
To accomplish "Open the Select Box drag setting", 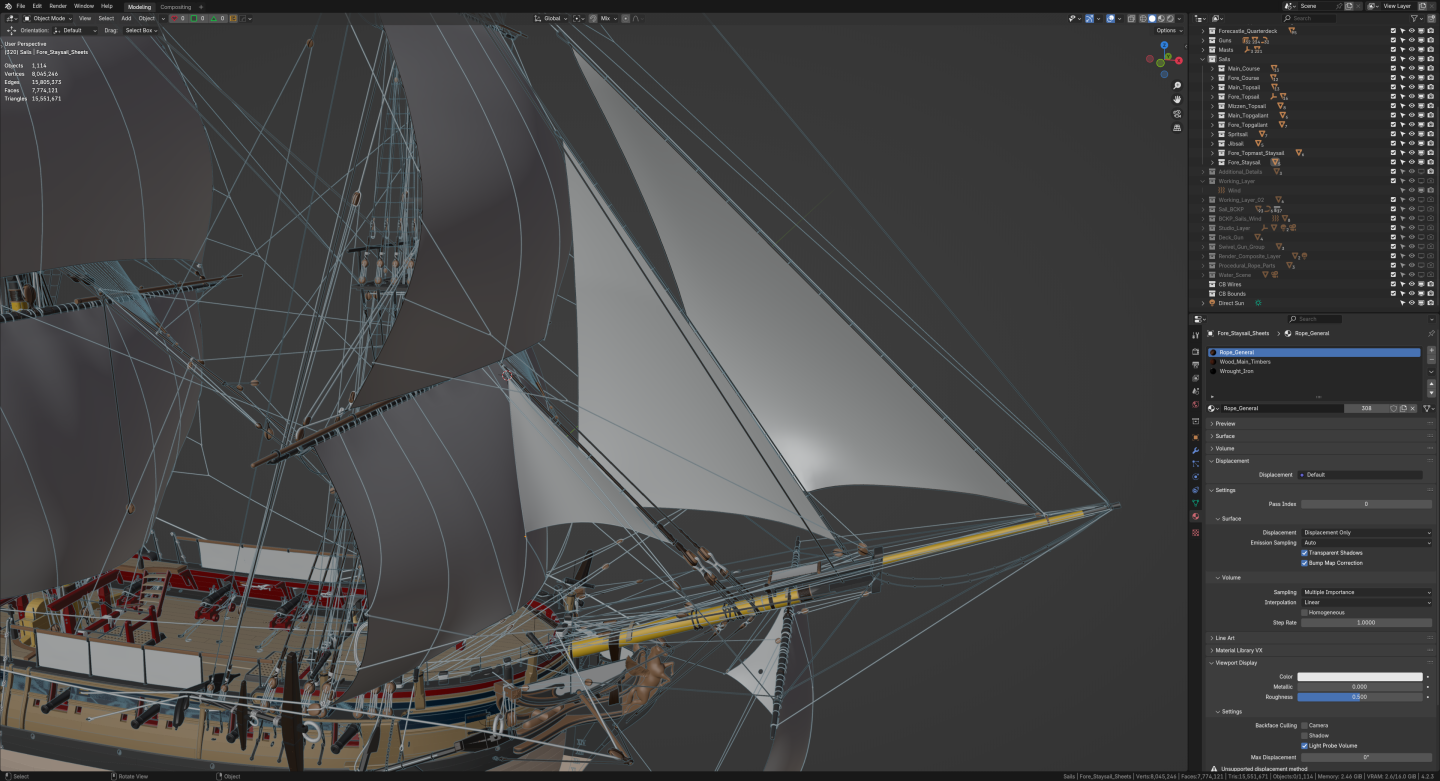I will [x=141, y=31].
